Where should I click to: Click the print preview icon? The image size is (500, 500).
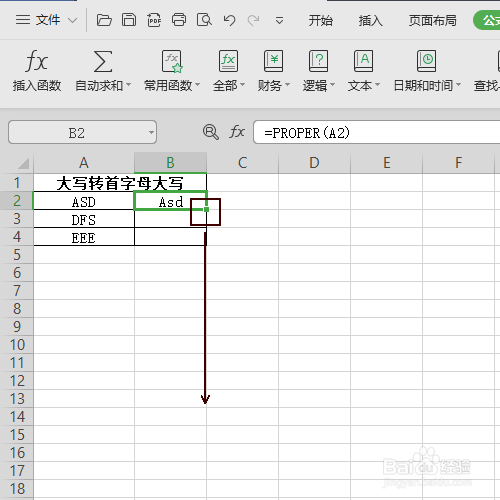(204, 20)
